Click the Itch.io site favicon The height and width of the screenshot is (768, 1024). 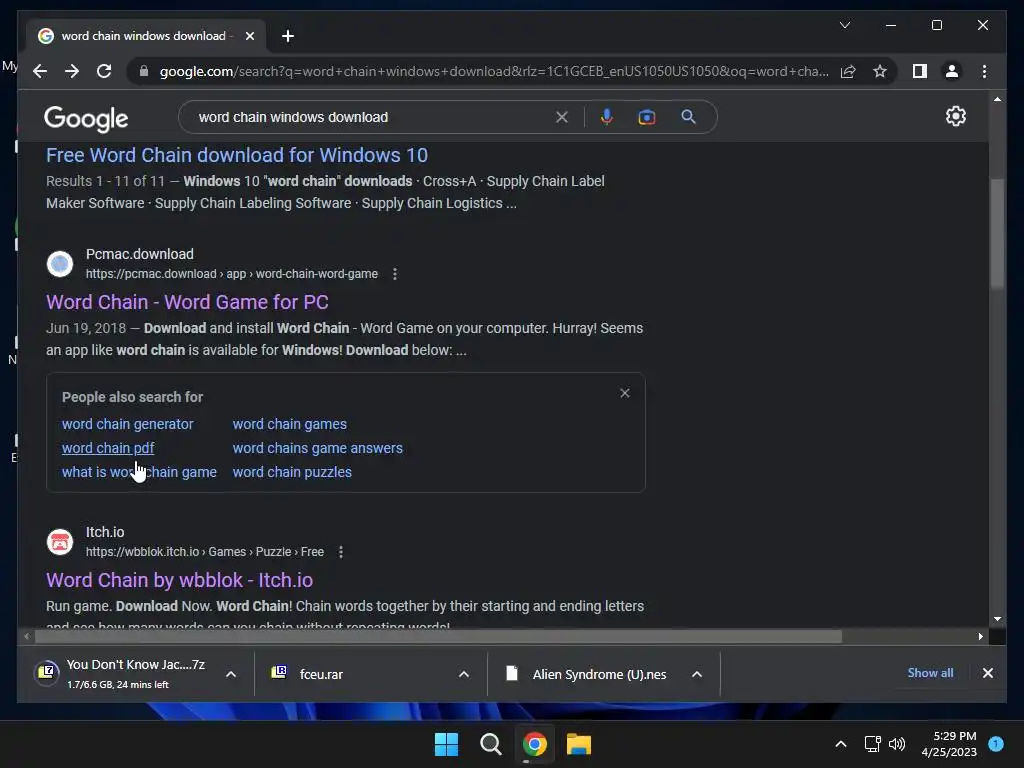(59, 542)
